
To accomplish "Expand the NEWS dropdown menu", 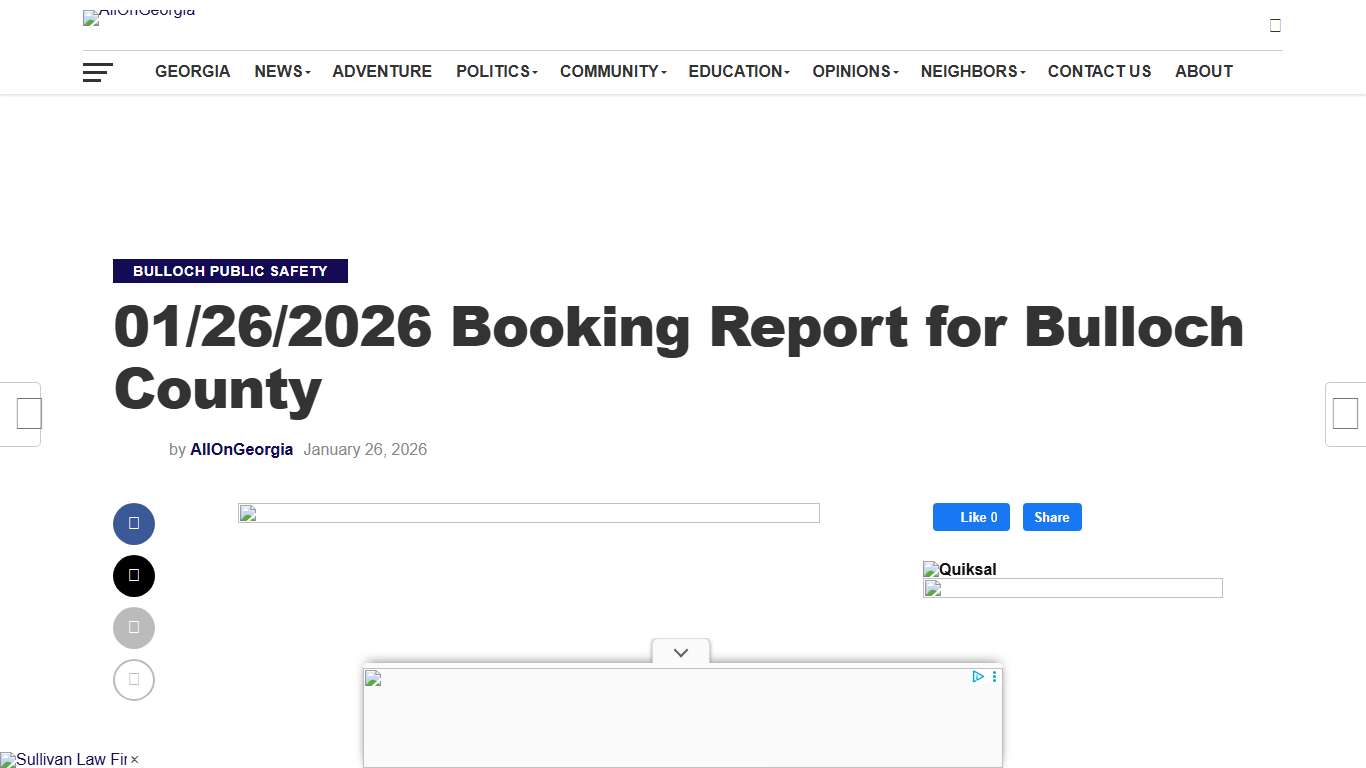I will (278, 71).
